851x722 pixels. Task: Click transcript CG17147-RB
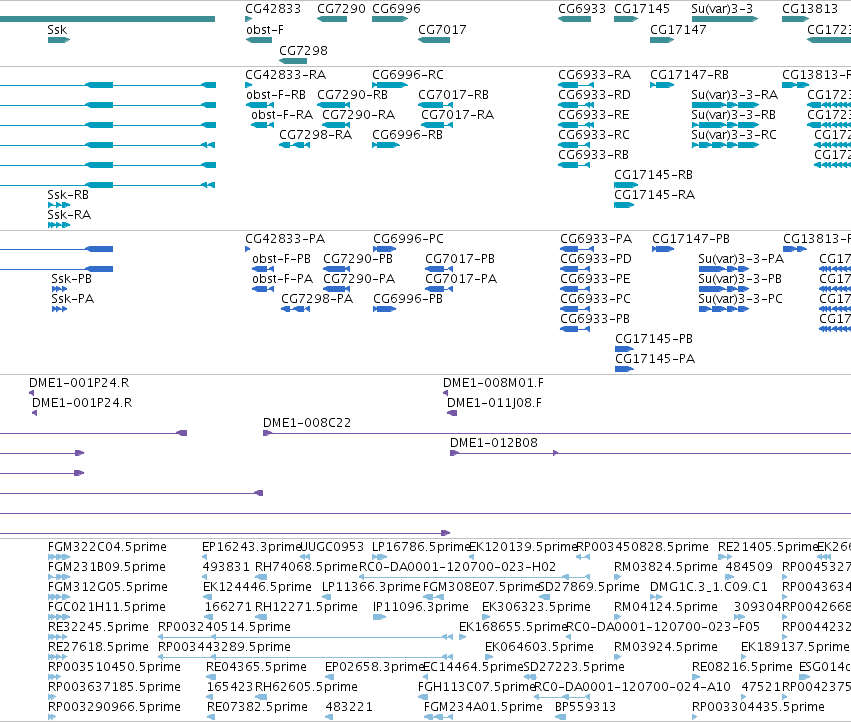689,74
